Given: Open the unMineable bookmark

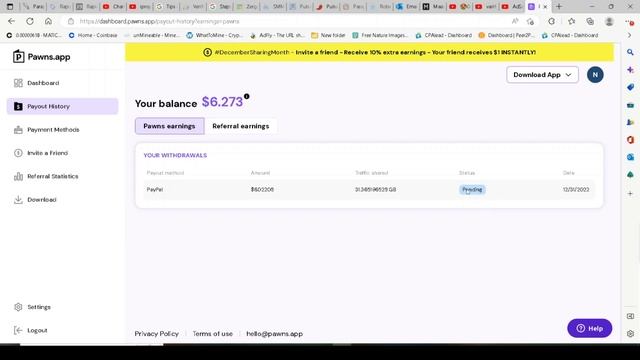Looking at the screenshot, I should pos(152,35).
